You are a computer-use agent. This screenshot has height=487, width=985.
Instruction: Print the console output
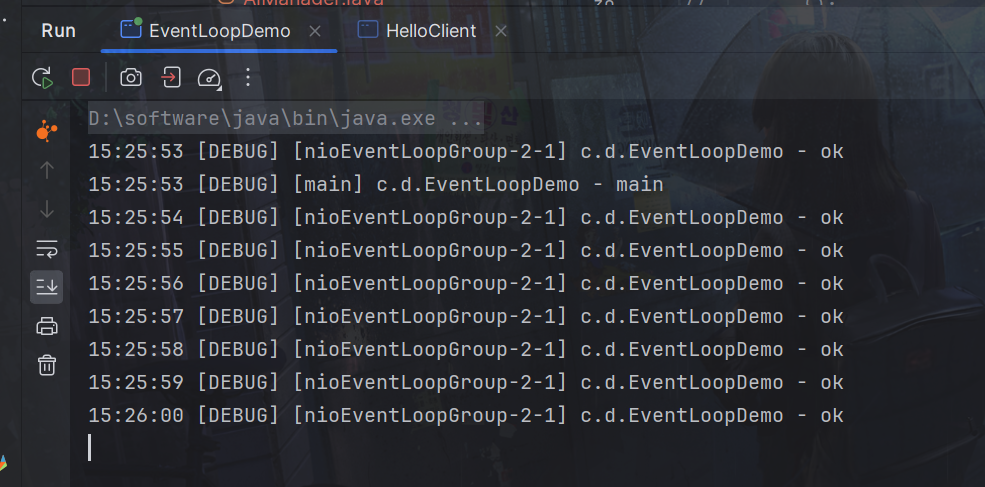[x=46, y=326]
